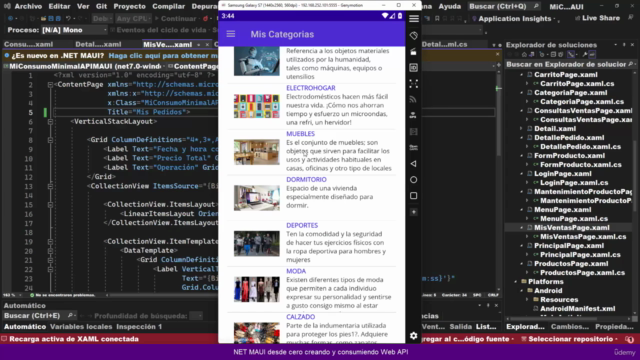The height and width of the screenshot is (360, 640).
Task: Toggle the preview selected items button in Solution Explorer
Action: tap(592, 54)
